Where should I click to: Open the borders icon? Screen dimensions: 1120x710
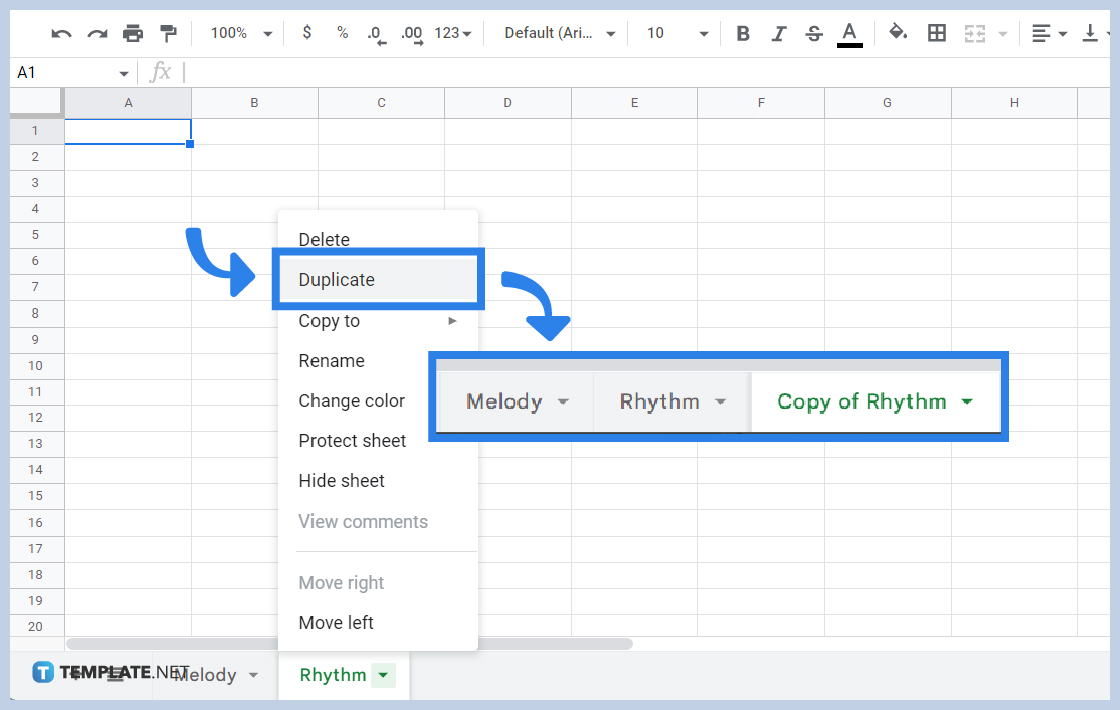tap(937, 32)
